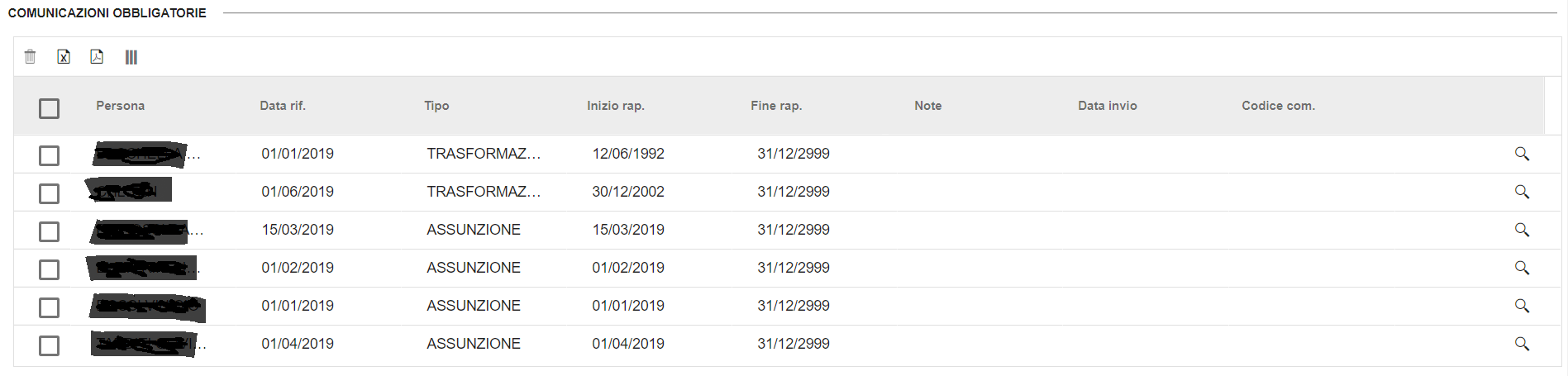This screenshot has width=1568, height=376.
Task: Tick the checkbox for the 01/04/2019 row
Action: 50,345
